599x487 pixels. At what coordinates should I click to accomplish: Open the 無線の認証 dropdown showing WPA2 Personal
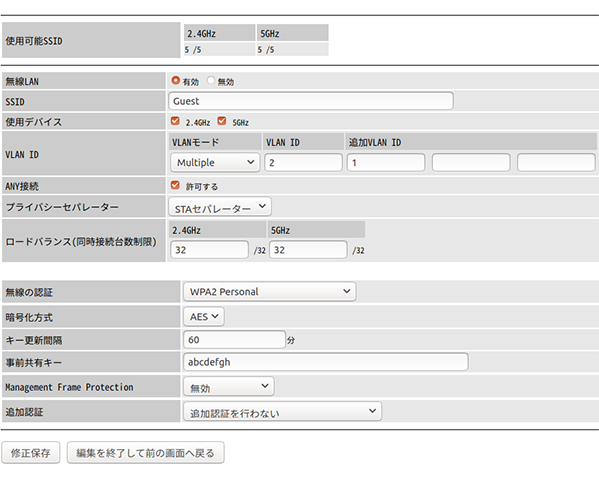[270, 292]
